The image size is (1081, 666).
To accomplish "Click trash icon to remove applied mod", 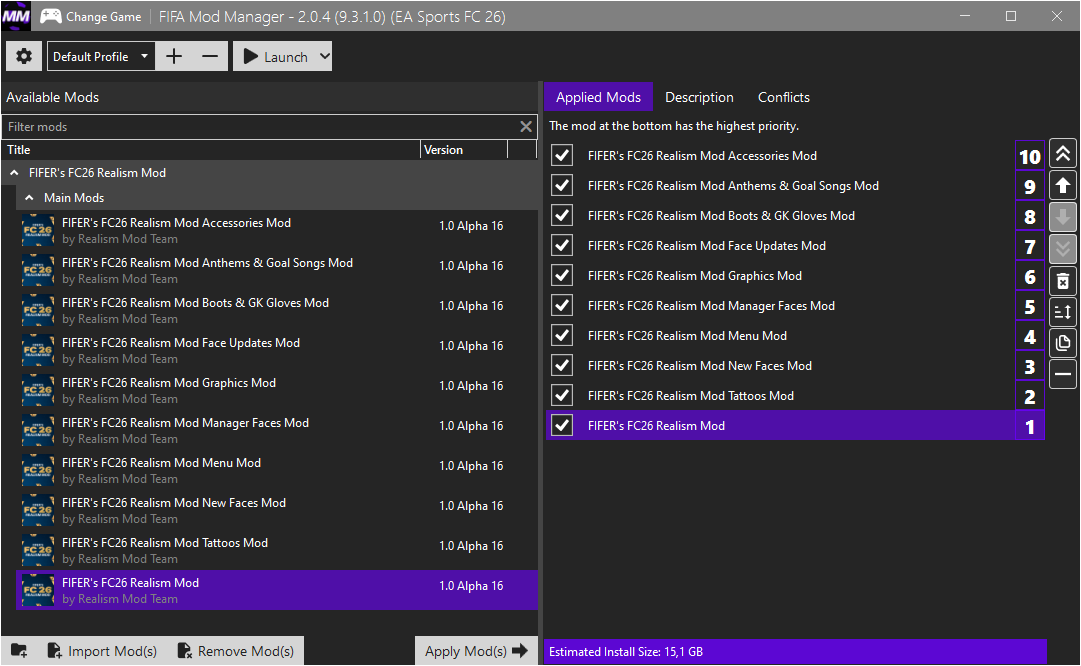I will pyautogui.click(x=1063, y=280).
